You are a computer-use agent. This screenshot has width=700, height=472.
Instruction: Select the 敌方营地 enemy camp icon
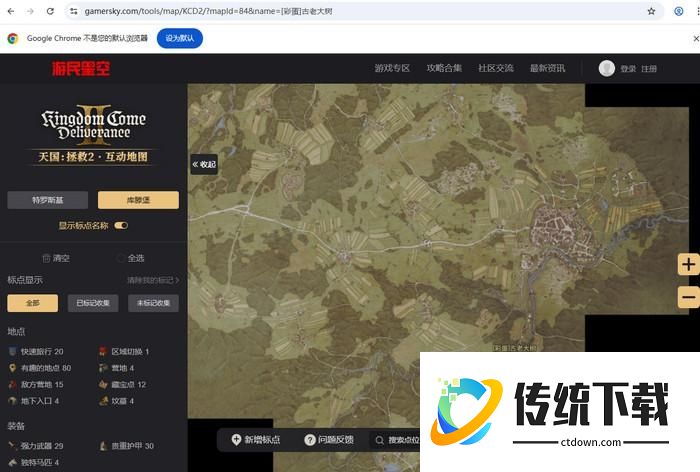(13, 384)
